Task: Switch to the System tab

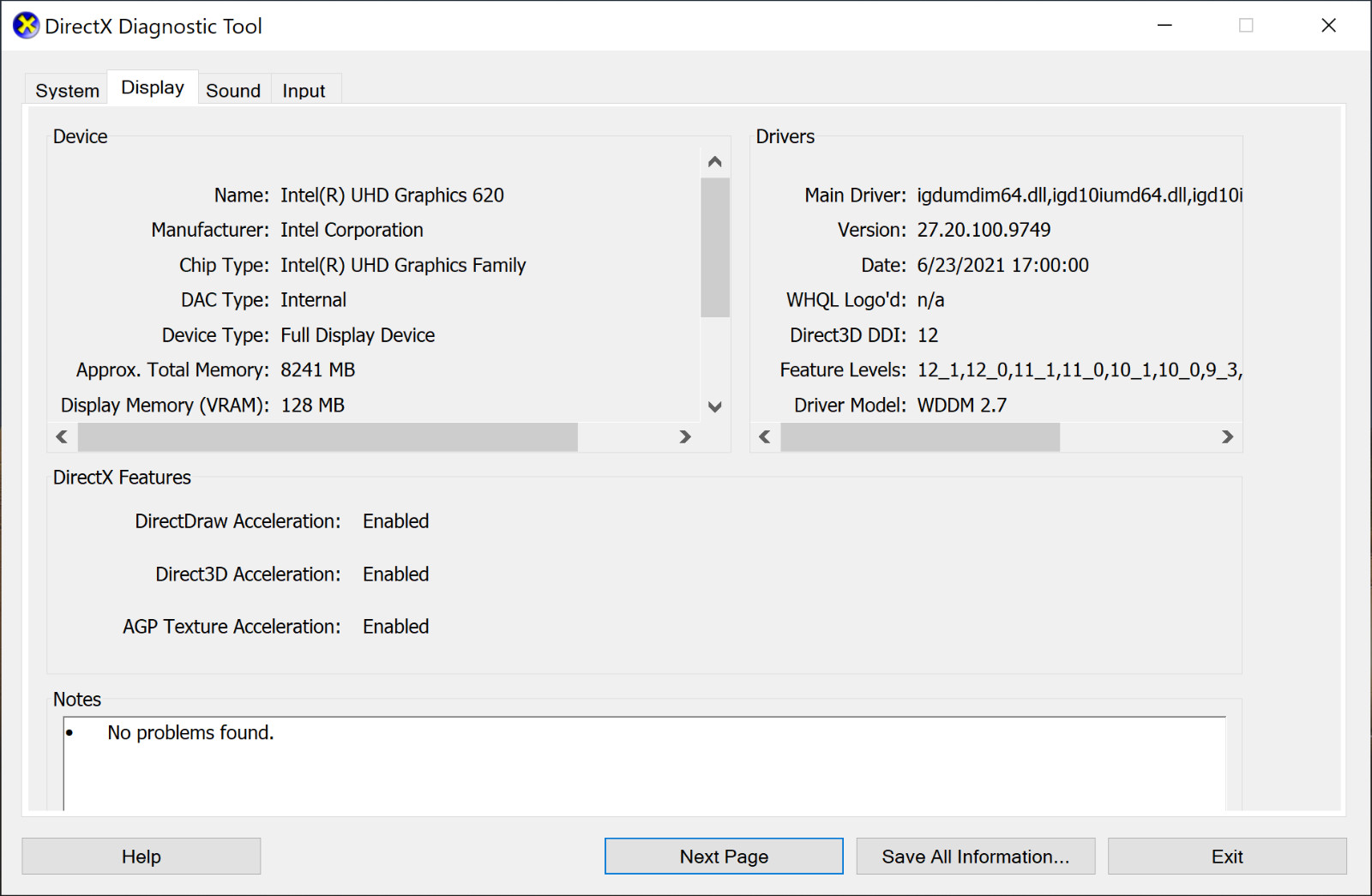Action: 67,90
